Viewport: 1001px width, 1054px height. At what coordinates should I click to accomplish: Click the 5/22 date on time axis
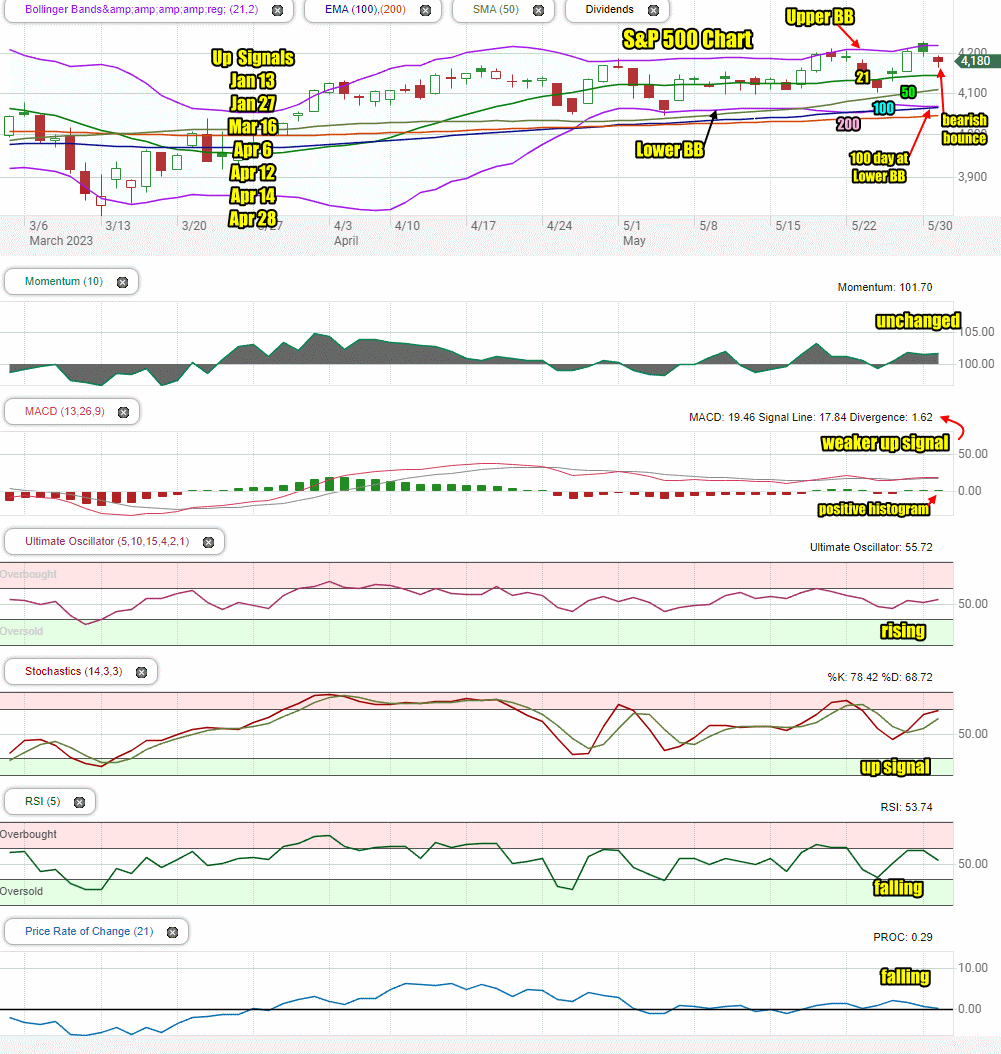864,226
